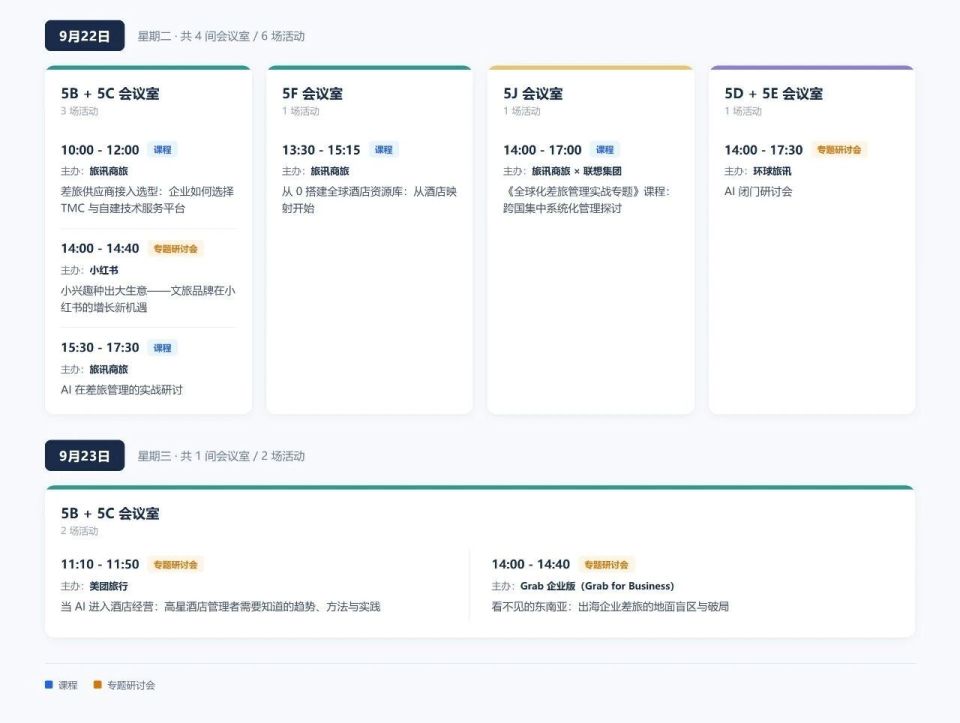Click the 专题研讨会 tag in Grab 企业版 session
960x723 pixels.
(607, 564)
